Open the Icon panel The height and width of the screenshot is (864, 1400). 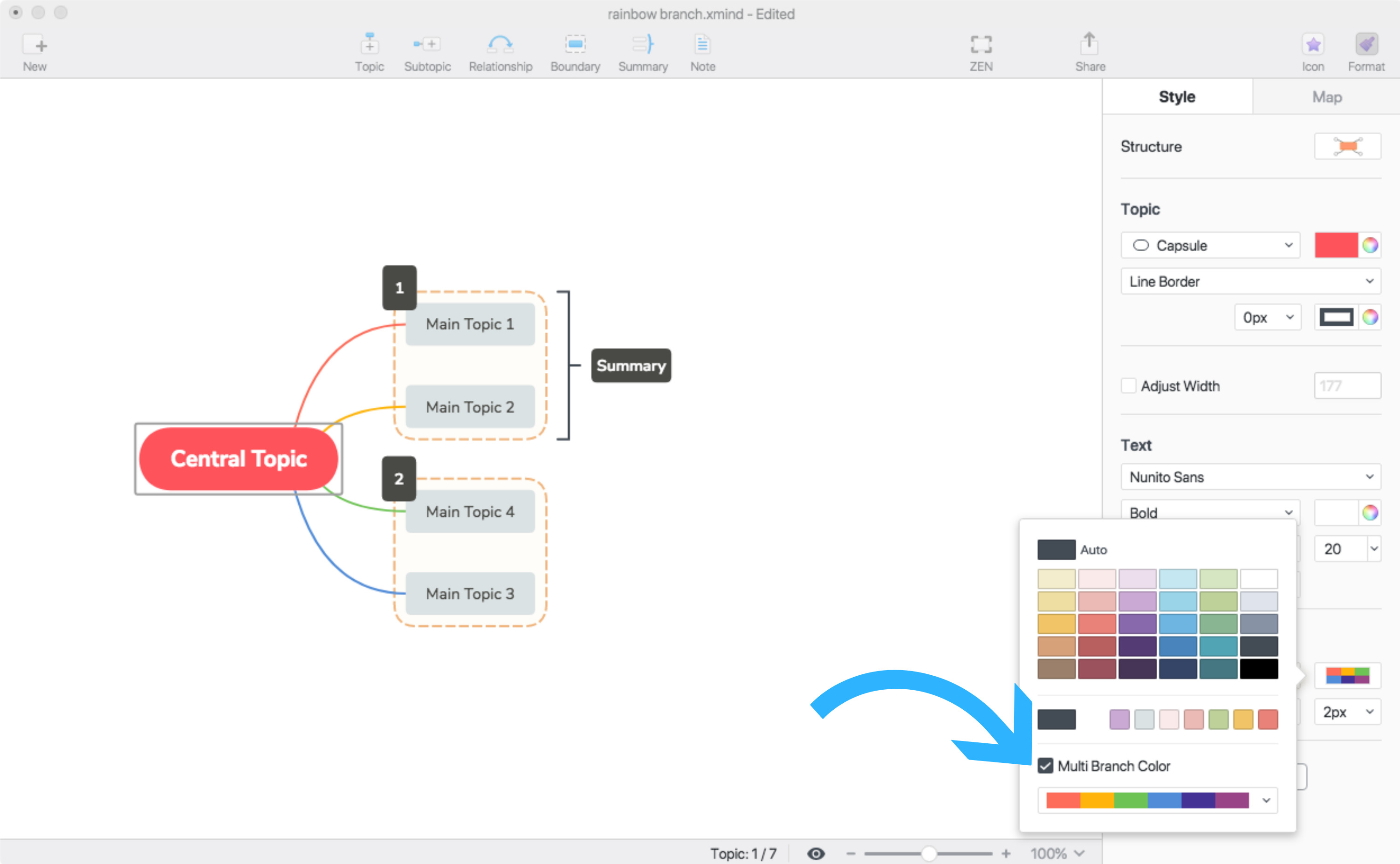[1312, 52]
